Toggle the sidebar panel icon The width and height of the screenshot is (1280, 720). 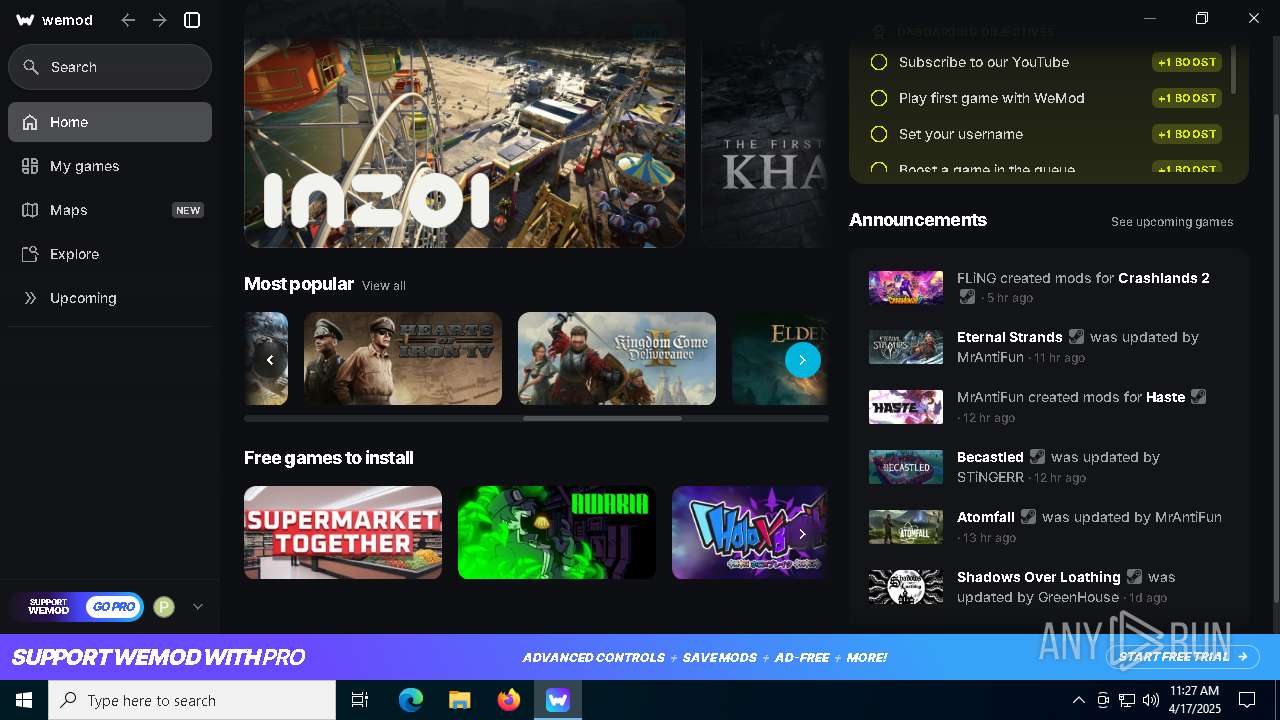click(x=193, y=20)
